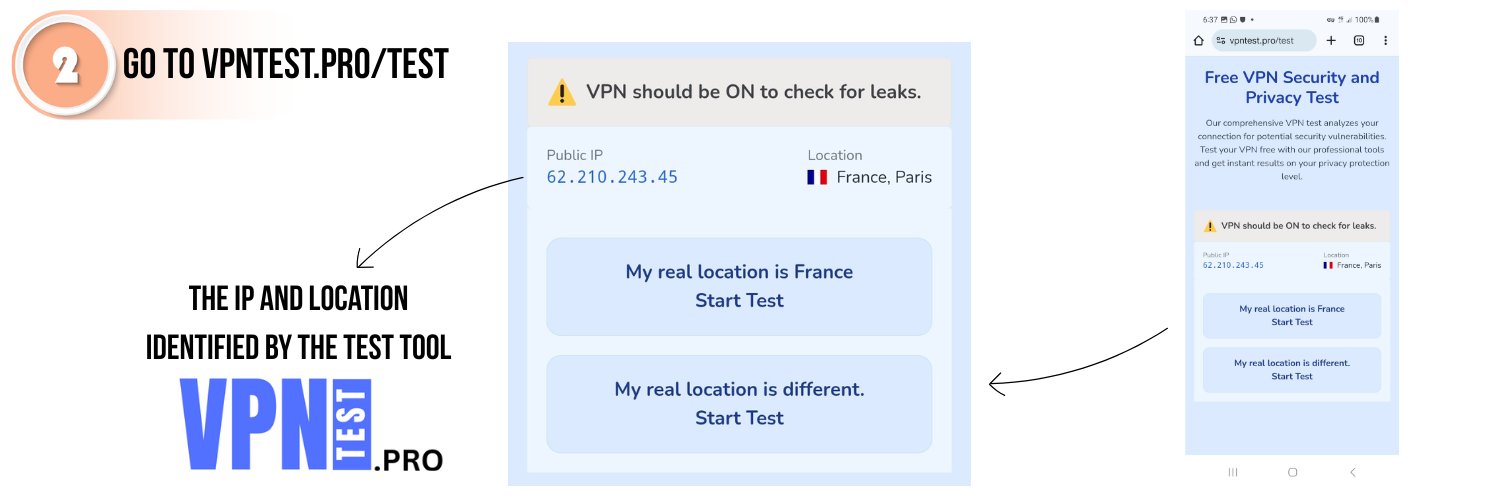The image size is (1500, 500).
Task: Click the warning triangle in the enlarged banner
Action: (562, 93)
